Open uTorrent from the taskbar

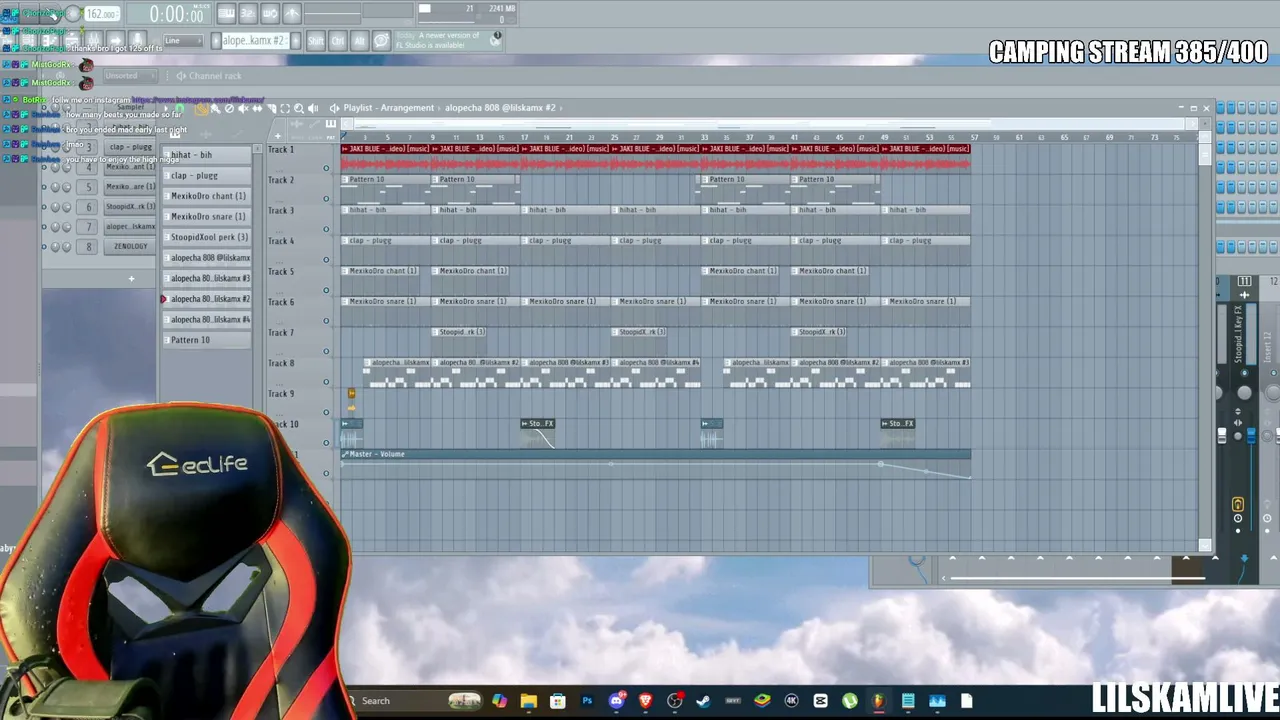(850, 701)
